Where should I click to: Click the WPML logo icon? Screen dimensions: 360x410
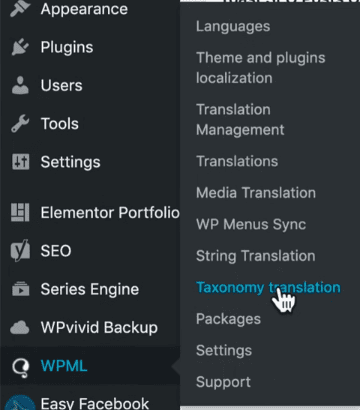click(20, 367)
